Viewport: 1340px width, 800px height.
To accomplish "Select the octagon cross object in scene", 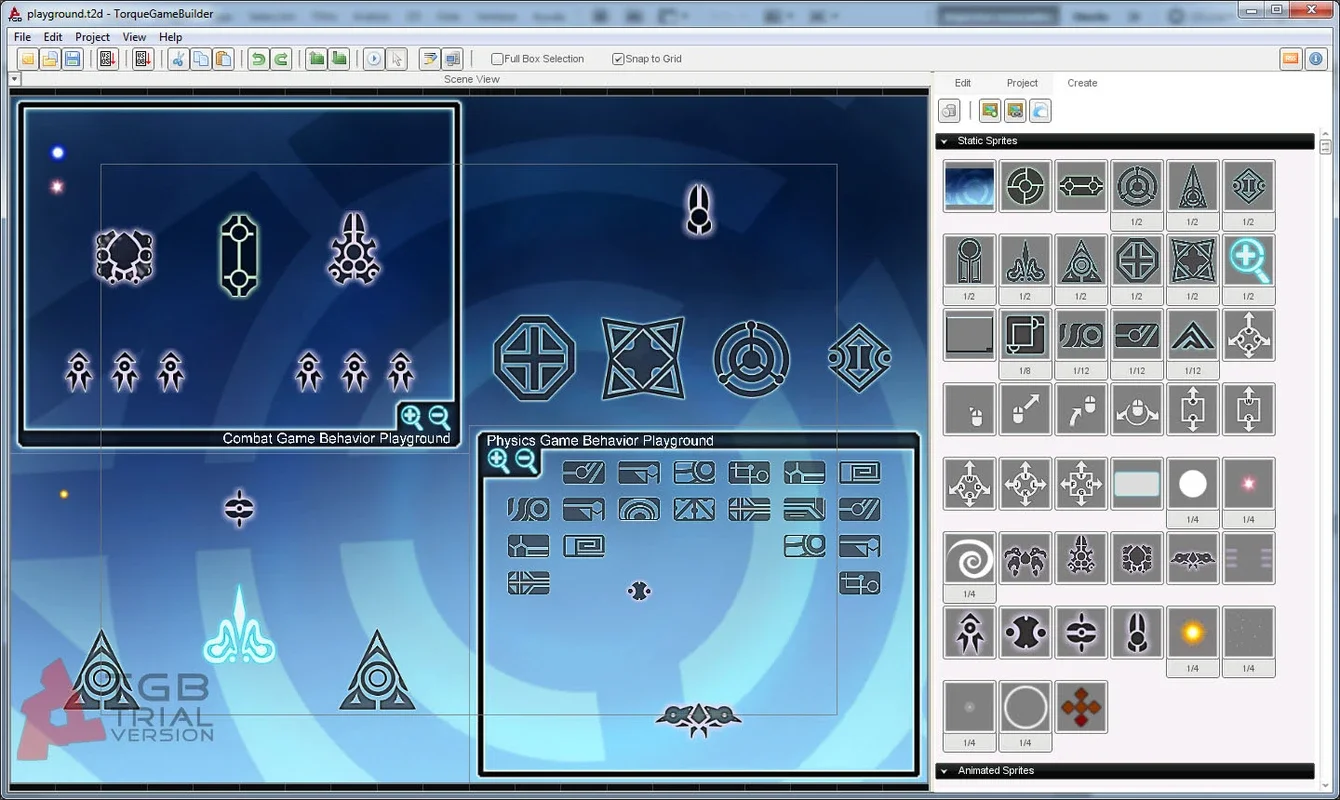I will [x=535, y=358].
